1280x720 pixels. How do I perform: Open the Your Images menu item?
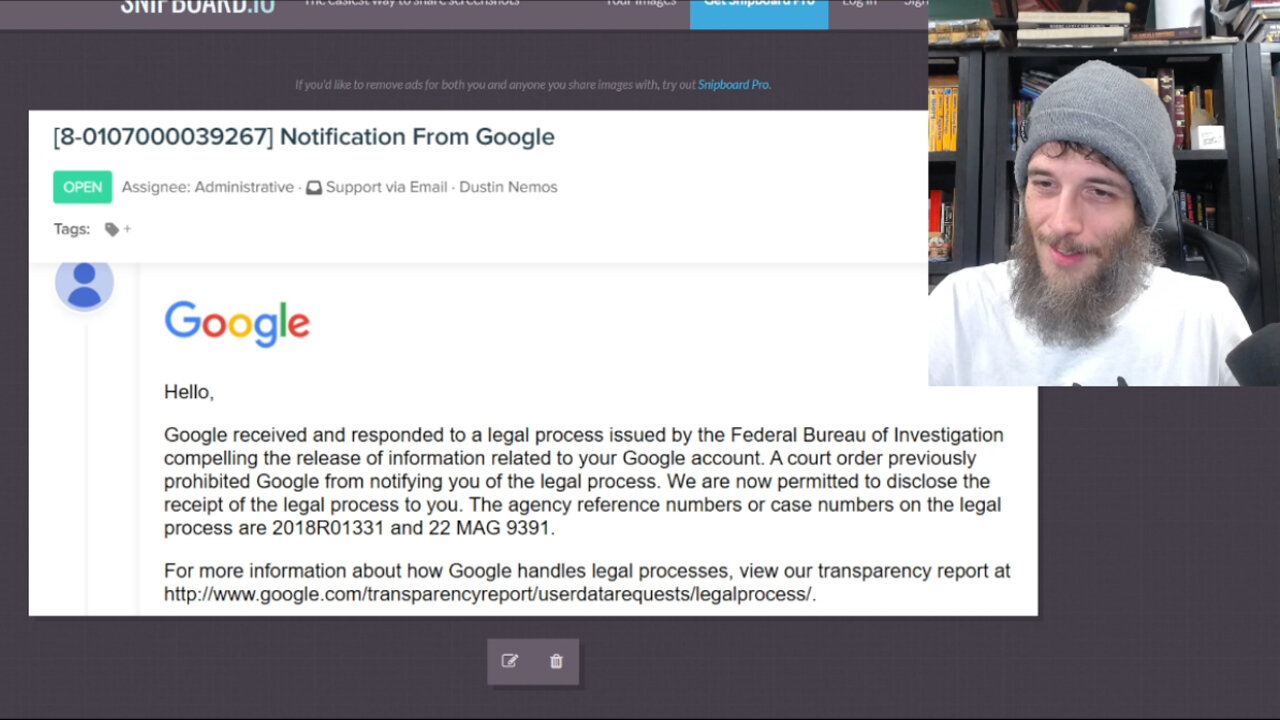point(642,4)
